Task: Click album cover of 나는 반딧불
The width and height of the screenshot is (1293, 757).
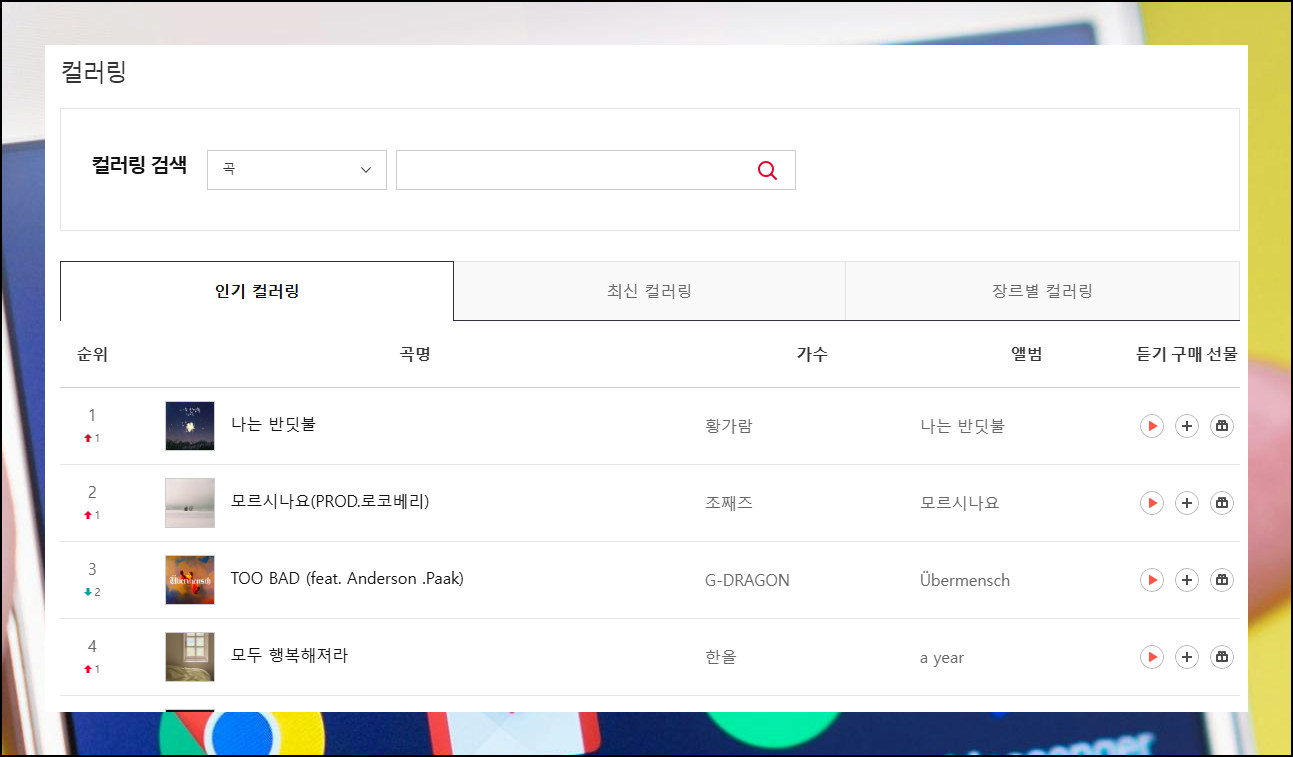Action: click(x=190, y=426)
